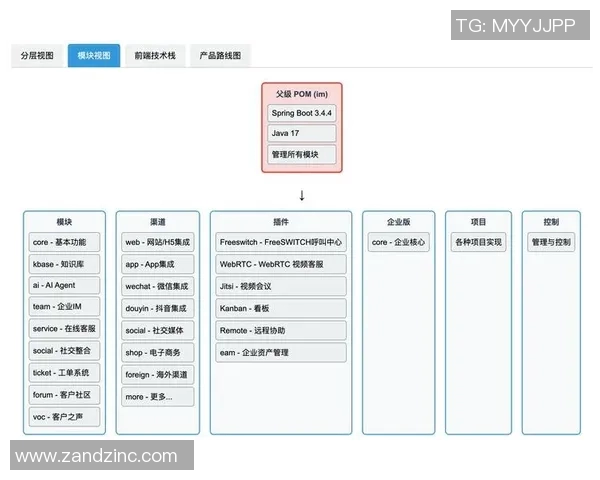Click the 渠道 column header
Screen dimensions: 600x480
coord(158,222)
